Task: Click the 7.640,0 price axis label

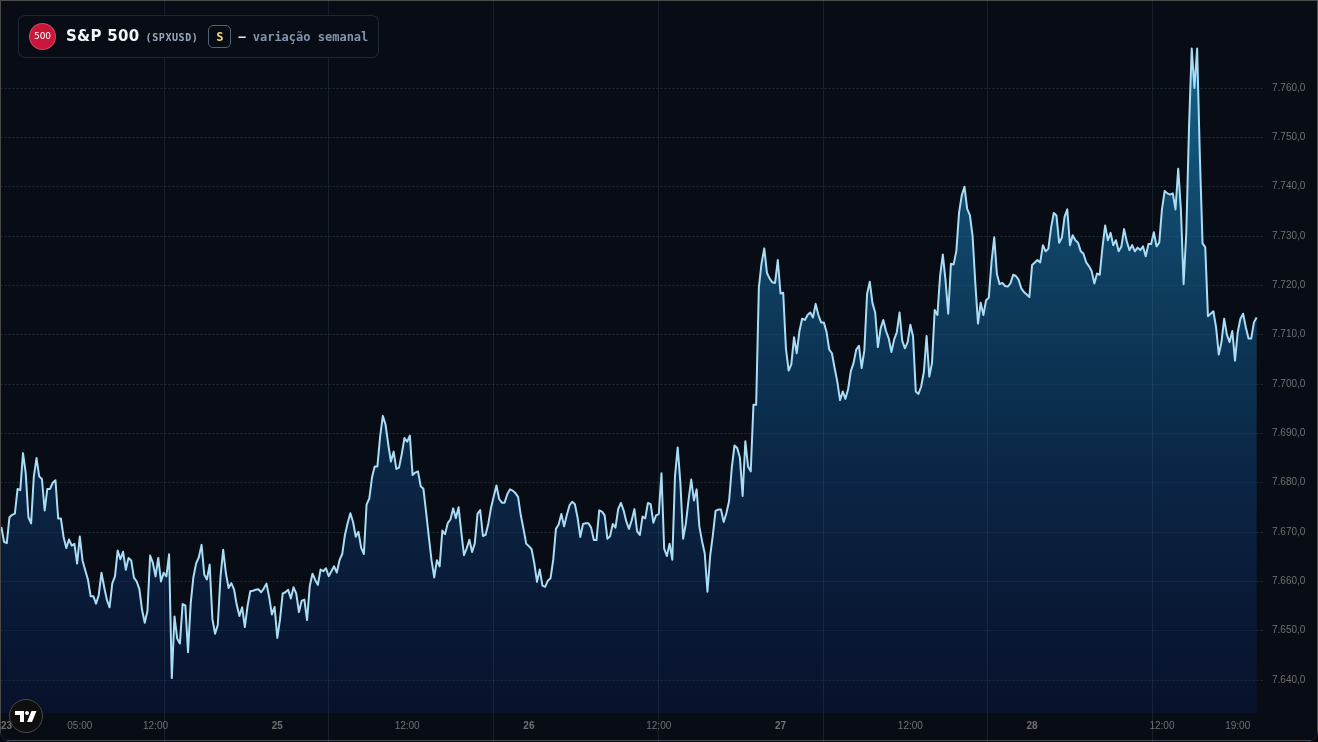Action: 1289,680
